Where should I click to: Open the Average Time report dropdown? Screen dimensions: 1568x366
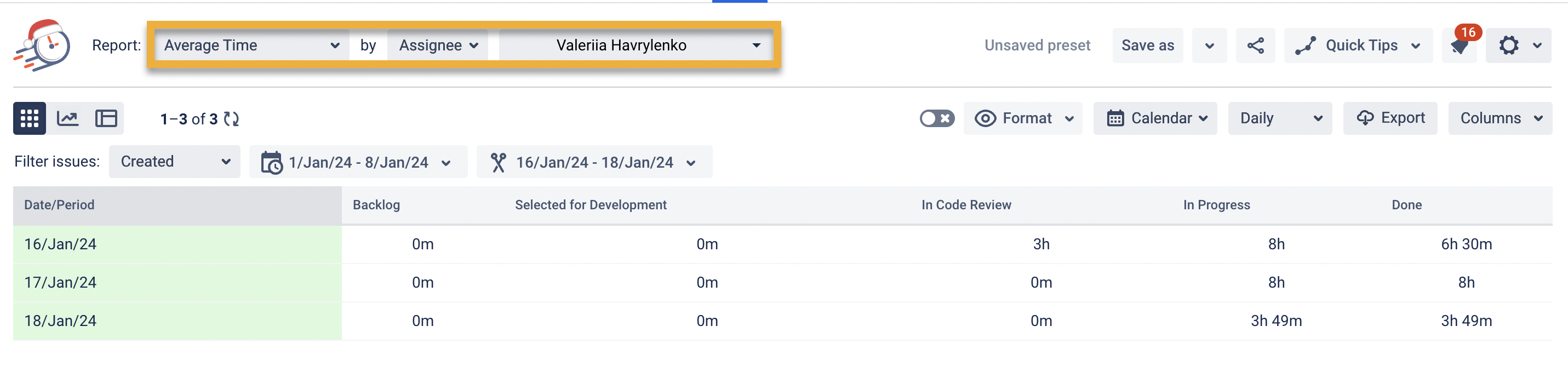252,45
